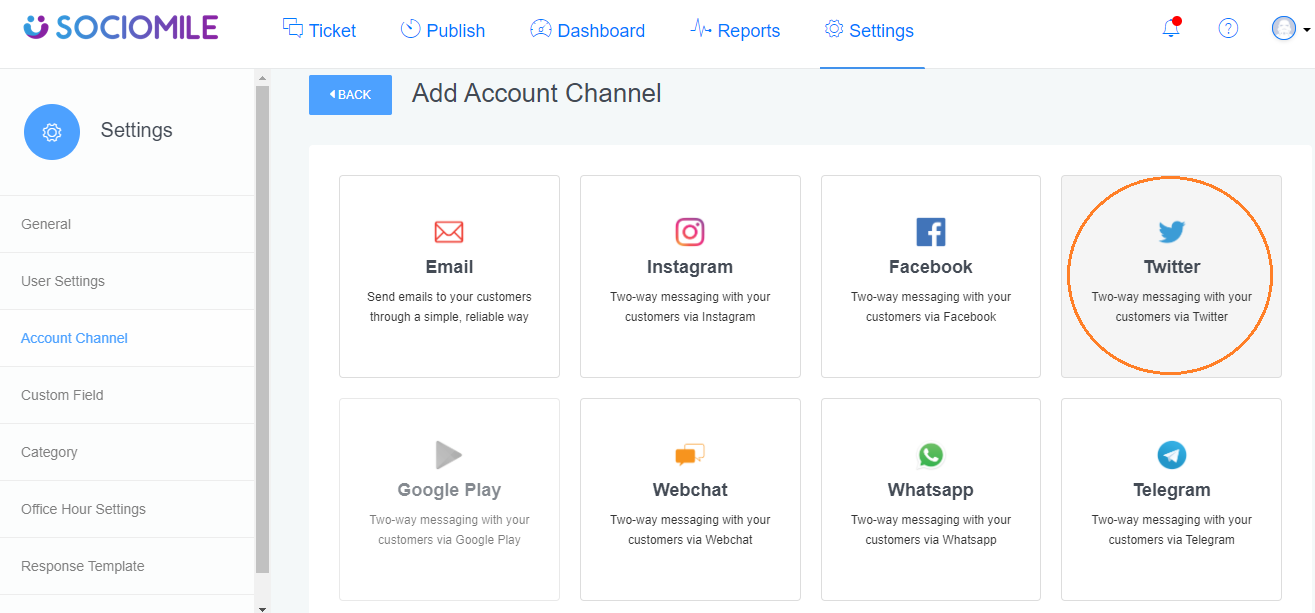Click the Settings sidebar heading text
The height and width of the screenshot is (613, 1315).
[137, 130]
